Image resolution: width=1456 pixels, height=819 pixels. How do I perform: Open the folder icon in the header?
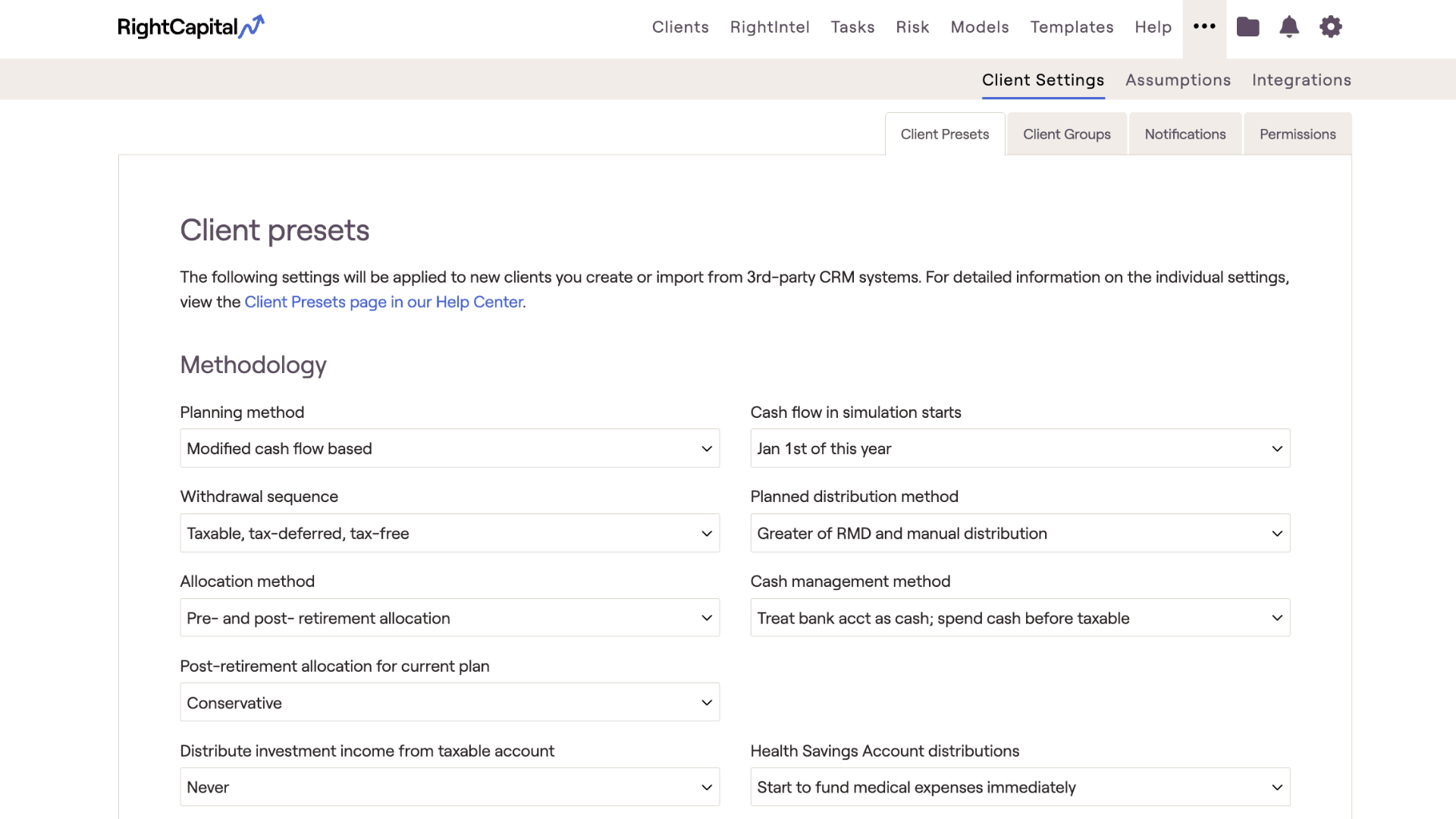[x=1247, y=27]
